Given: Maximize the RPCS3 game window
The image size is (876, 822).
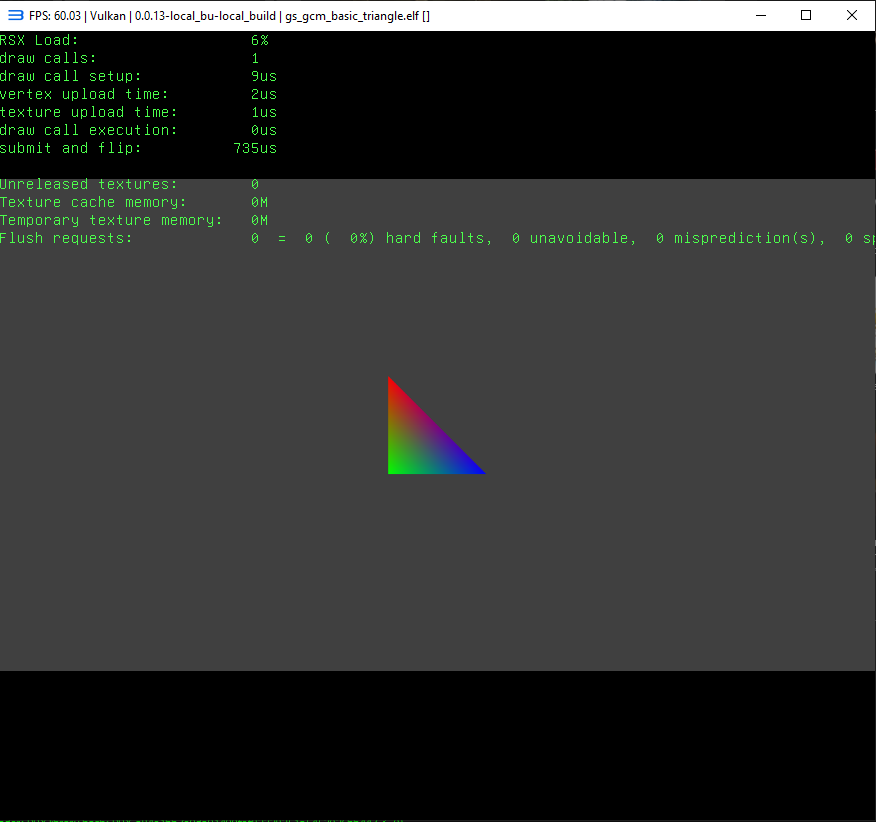Looking at the screenshot, I should click(806, 16).
